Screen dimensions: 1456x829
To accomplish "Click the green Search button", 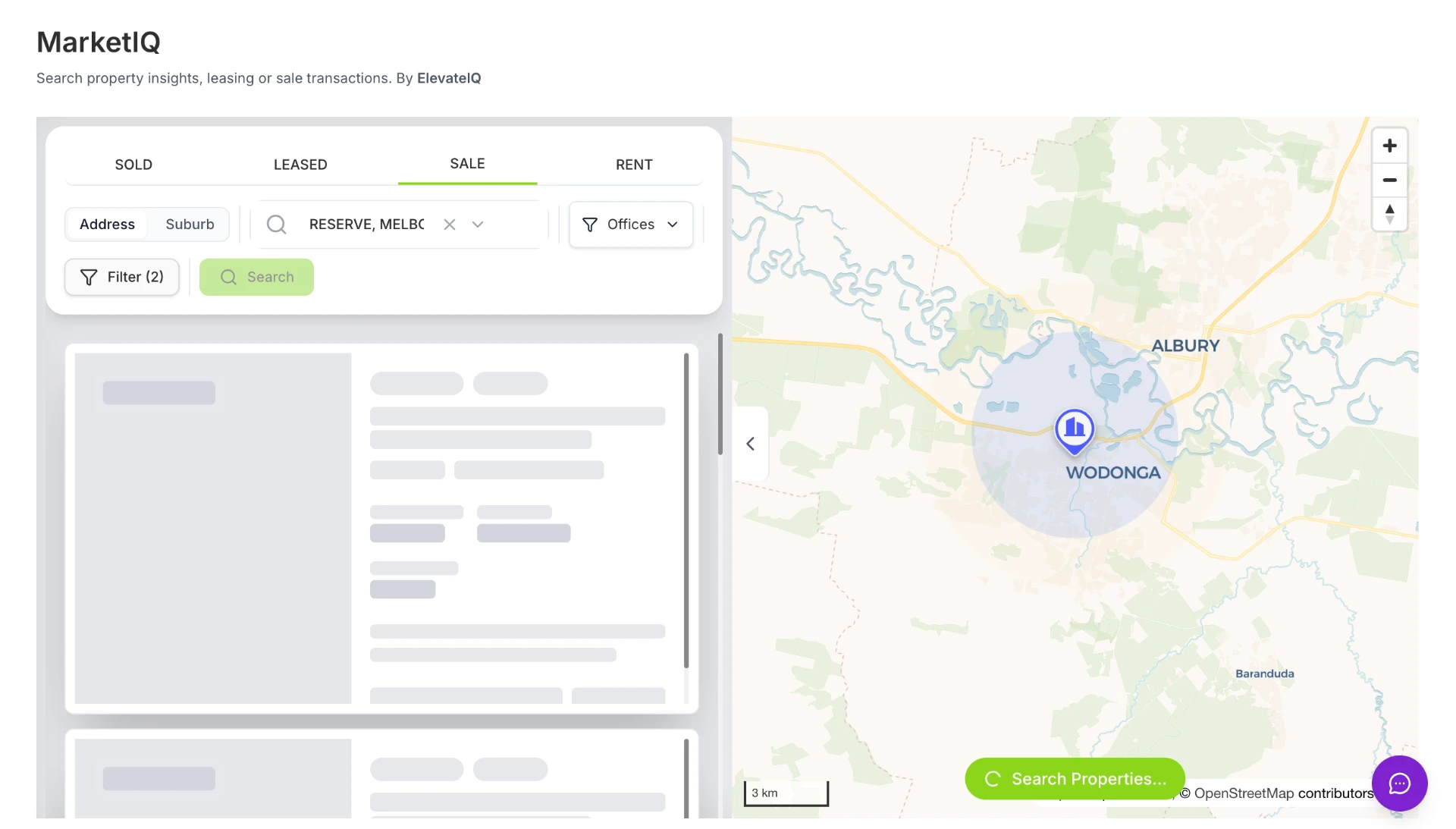I will point(256,277).
